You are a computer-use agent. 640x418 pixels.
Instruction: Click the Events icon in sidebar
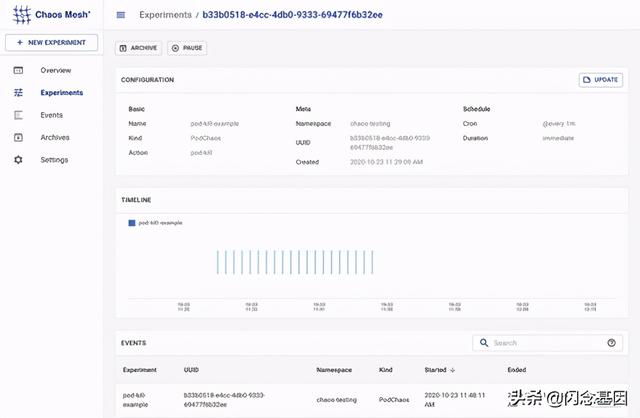click(18, 115)
